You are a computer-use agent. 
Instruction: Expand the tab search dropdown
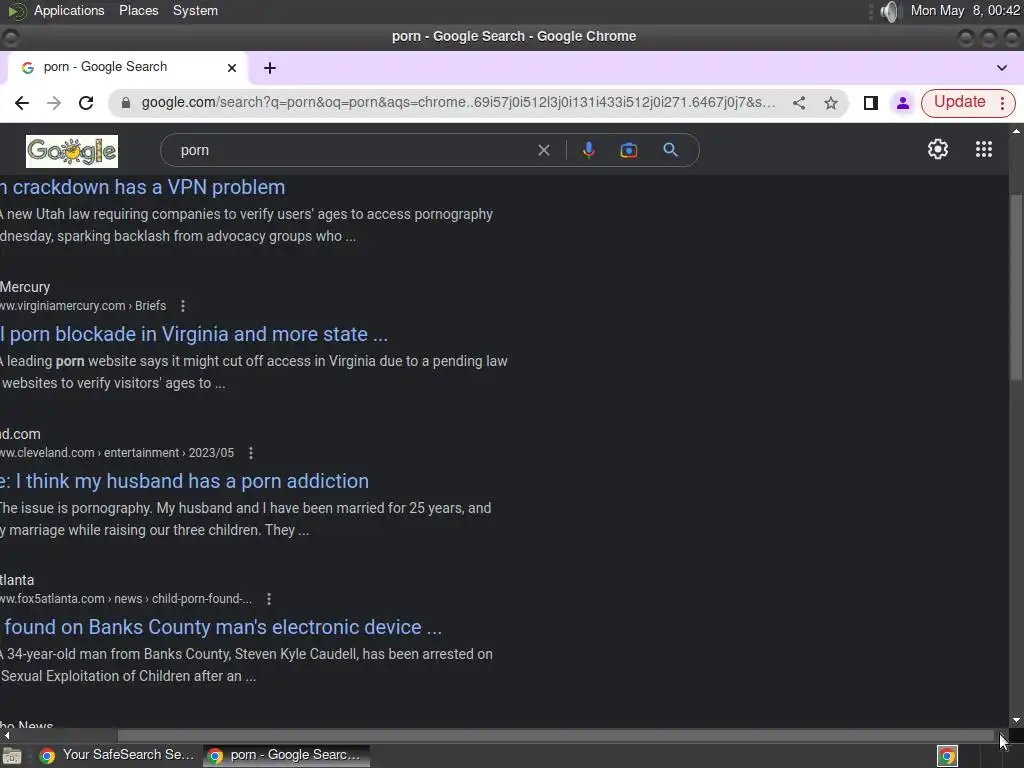tap(1002, 68)
